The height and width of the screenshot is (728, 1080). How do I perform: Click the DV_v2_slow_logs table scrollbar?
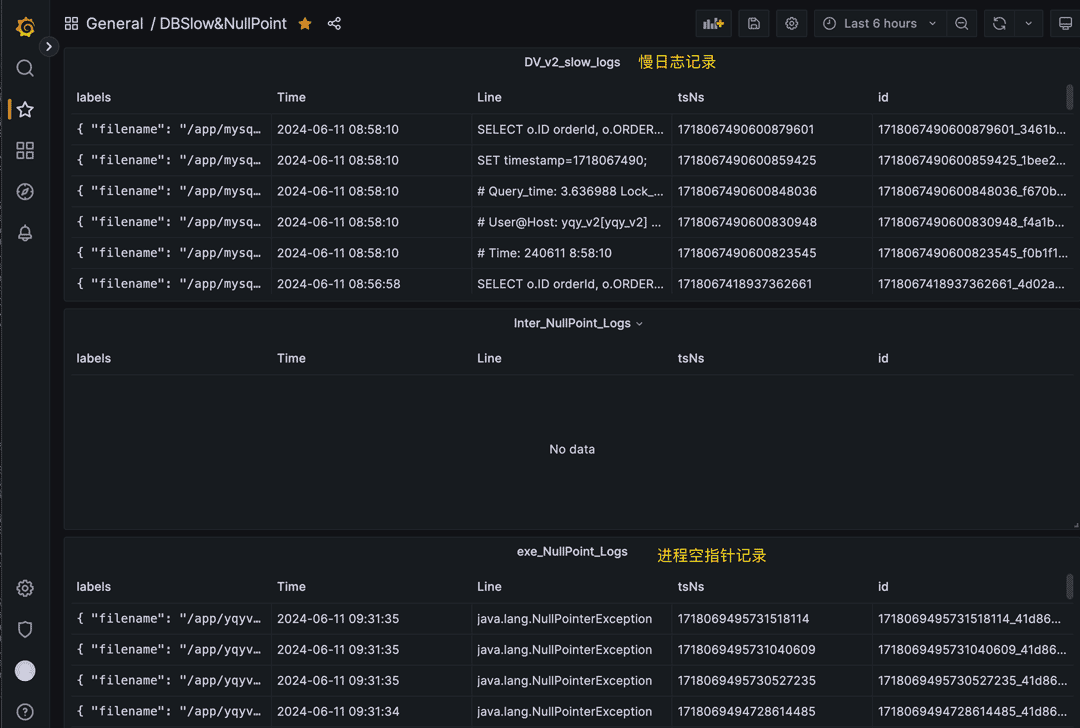click(1069, 97)
